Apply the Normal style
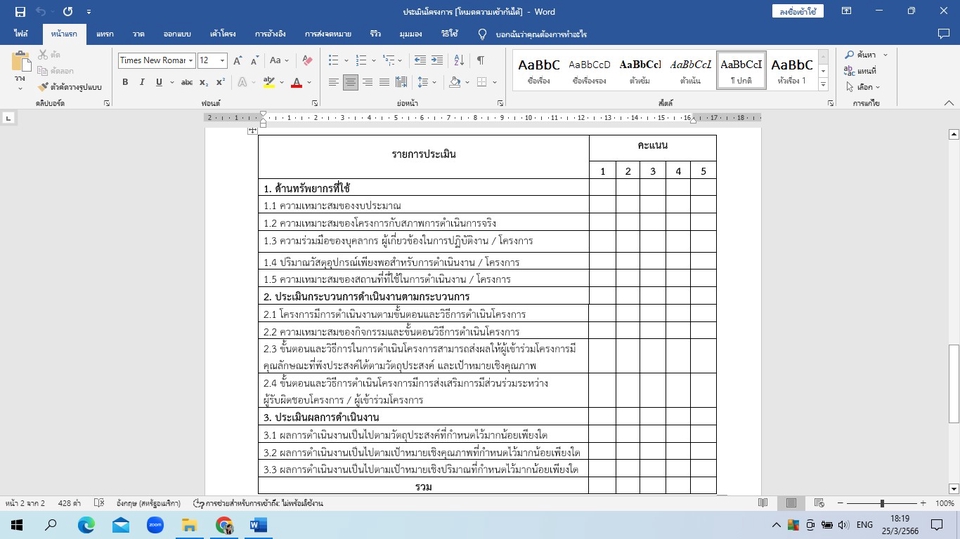 (x=741, y=70)
